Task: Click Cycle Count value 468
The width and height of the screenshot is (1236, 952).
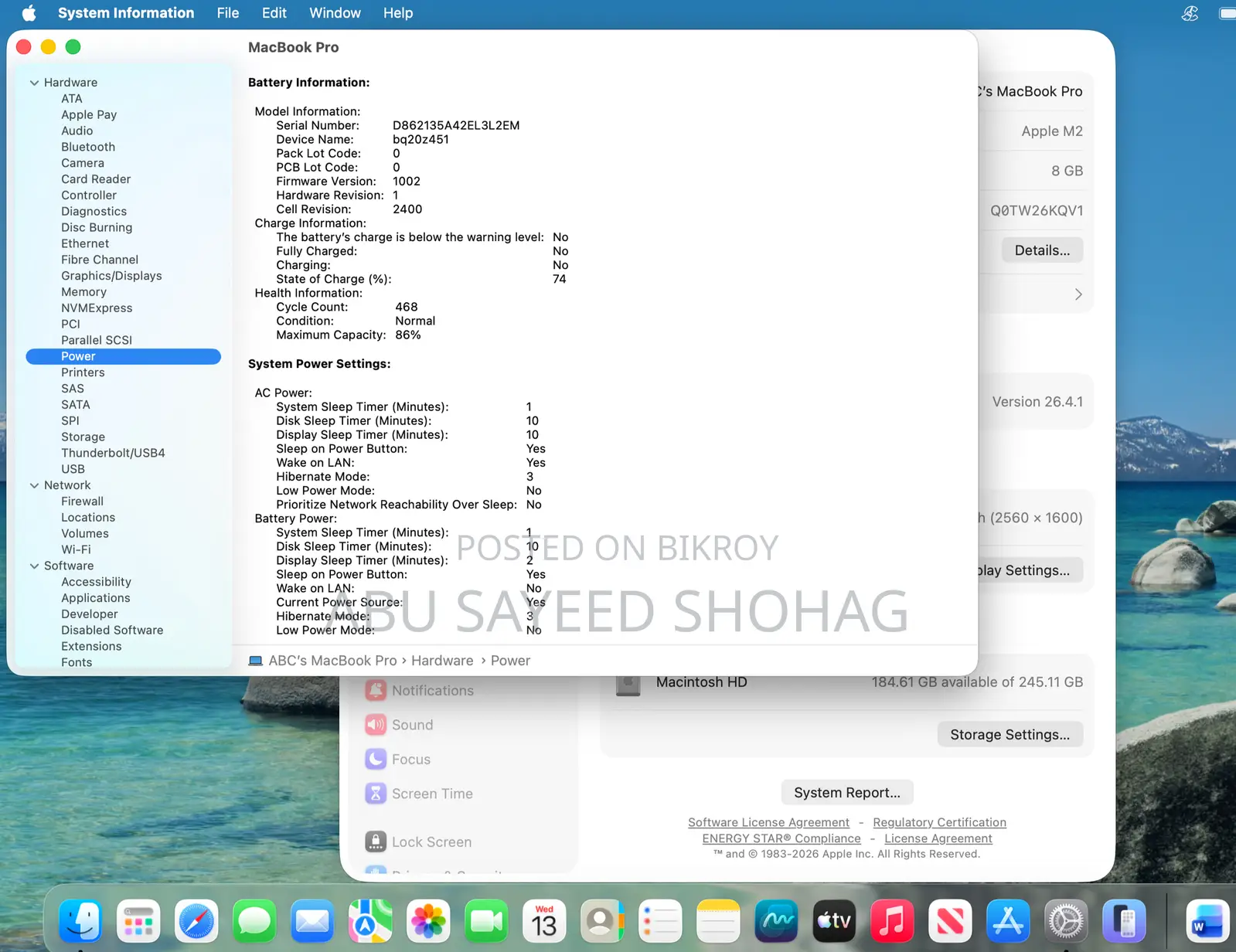Action: click(x=407, y=307)
